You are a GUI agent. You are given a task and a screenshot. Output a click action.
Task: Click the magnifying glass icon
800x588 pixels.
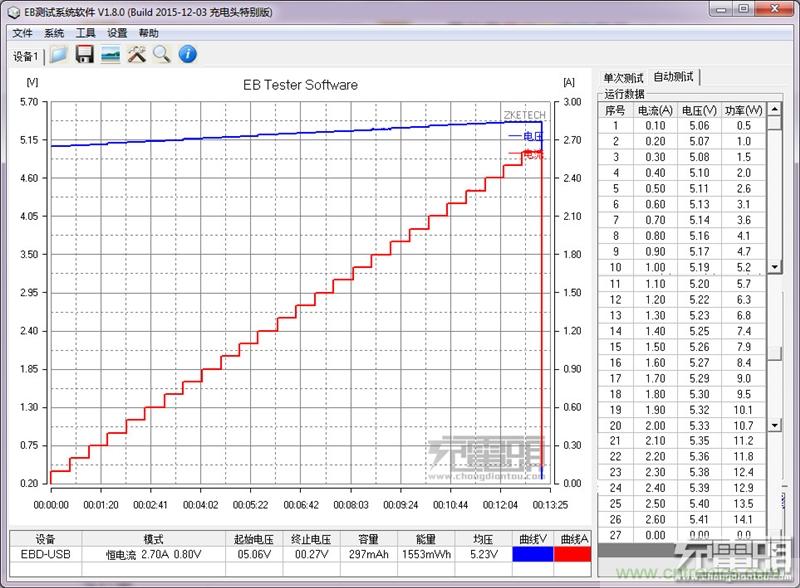point(161,55)
